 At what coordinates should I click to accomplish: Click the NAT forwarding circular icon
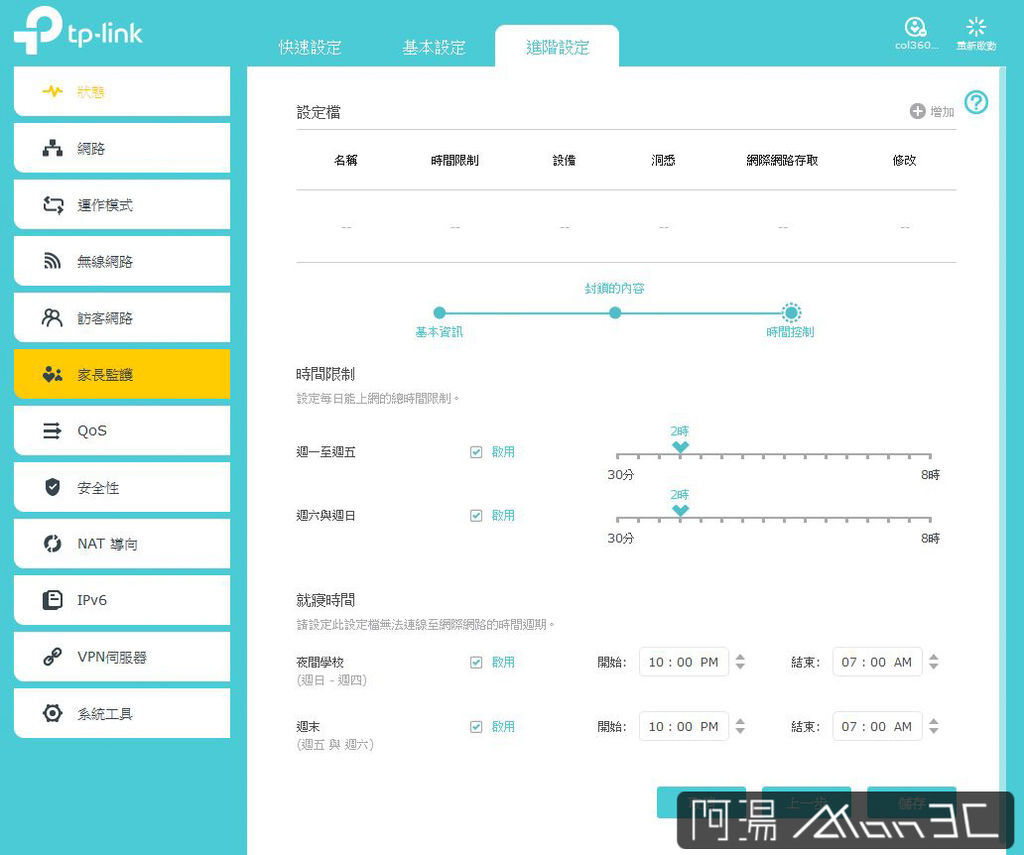(x=52, y=543)
